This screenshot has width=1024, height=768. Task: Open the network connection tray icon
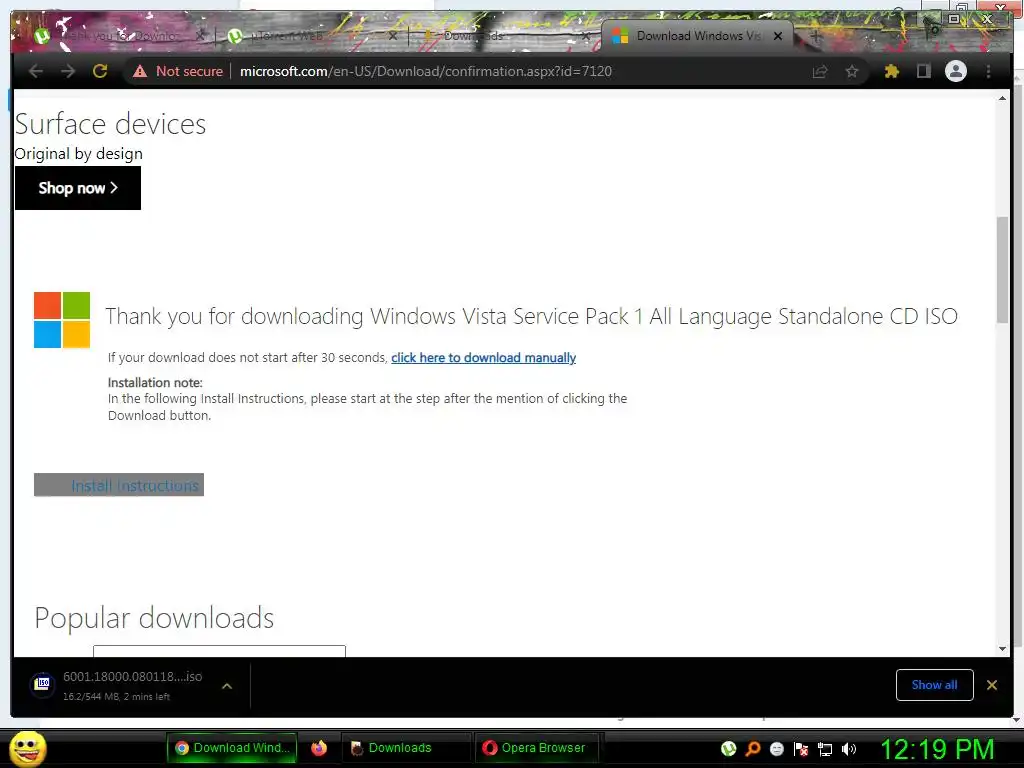click(x=825, y=749)
